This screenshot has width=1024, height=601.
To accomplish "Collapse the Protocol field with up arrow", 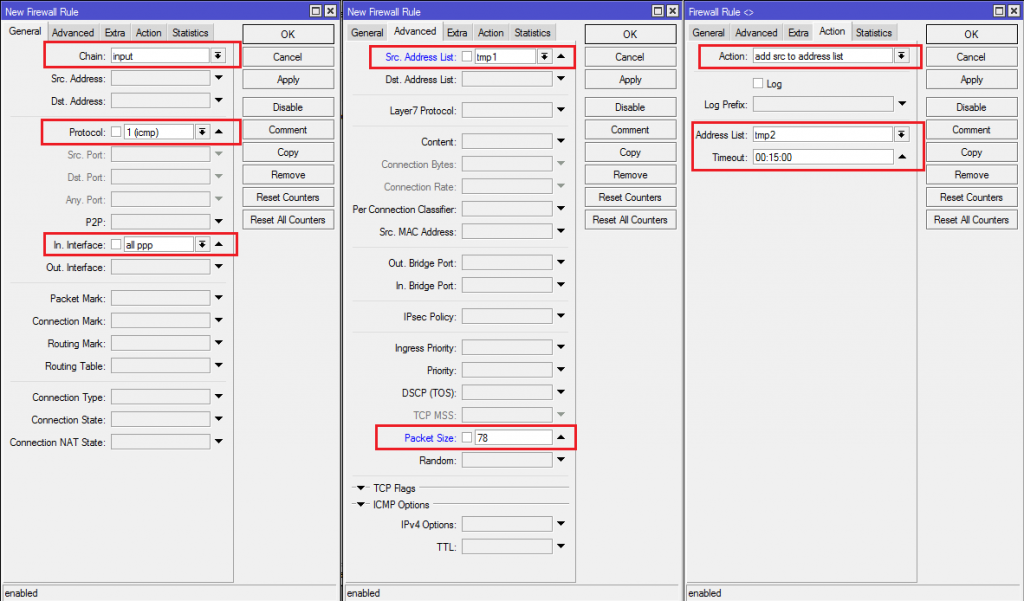I will [219, 132].
